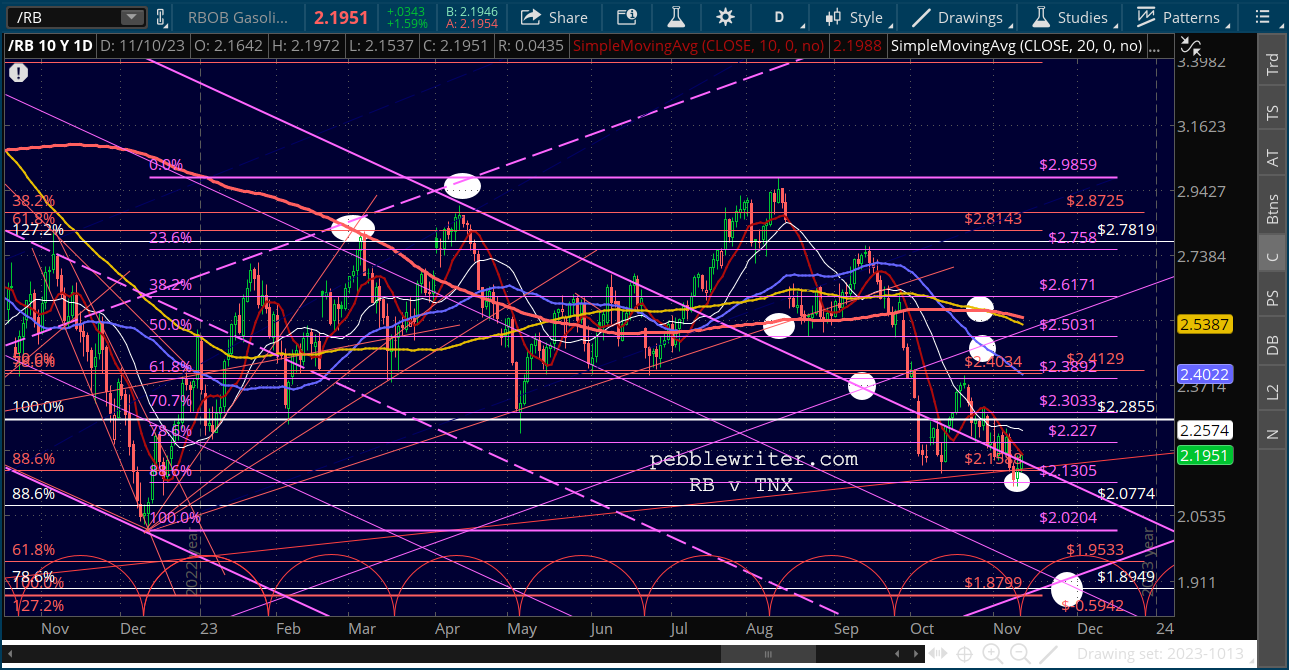Click the $1.8949 level label

point(1126,576)
